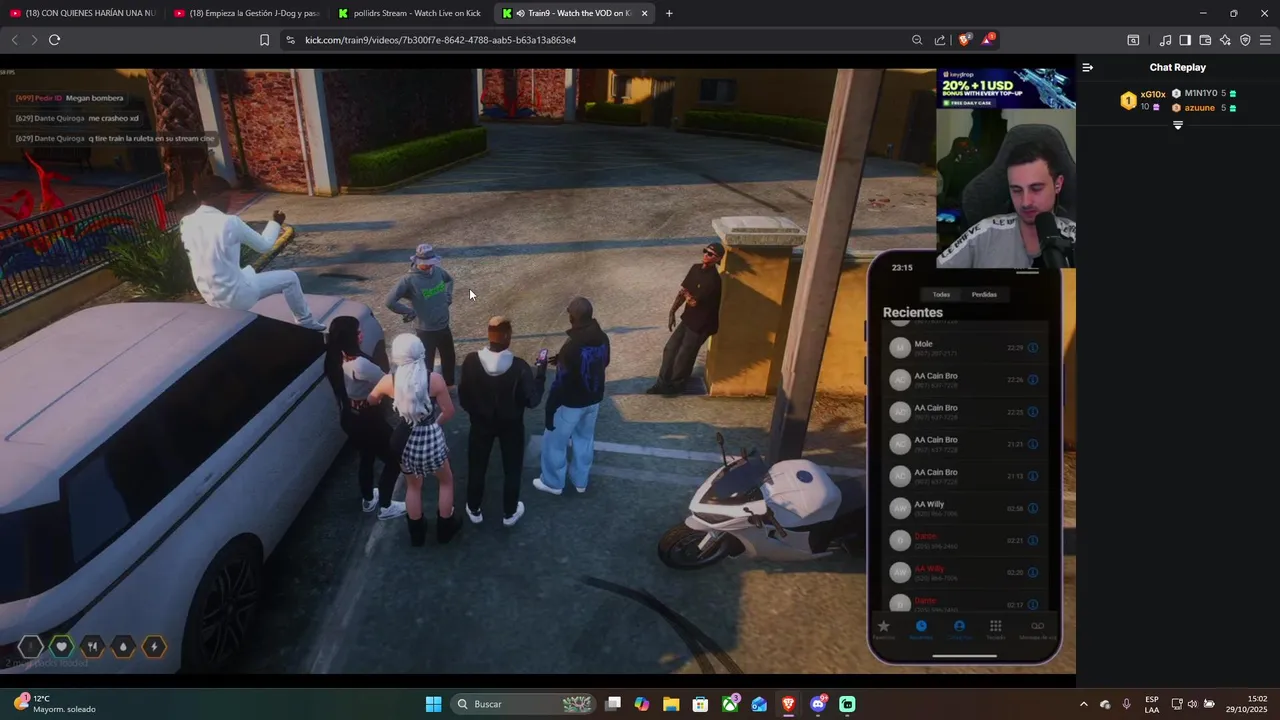Open zoom control in address bar
1280x720 pixels.
click(917, 40)
